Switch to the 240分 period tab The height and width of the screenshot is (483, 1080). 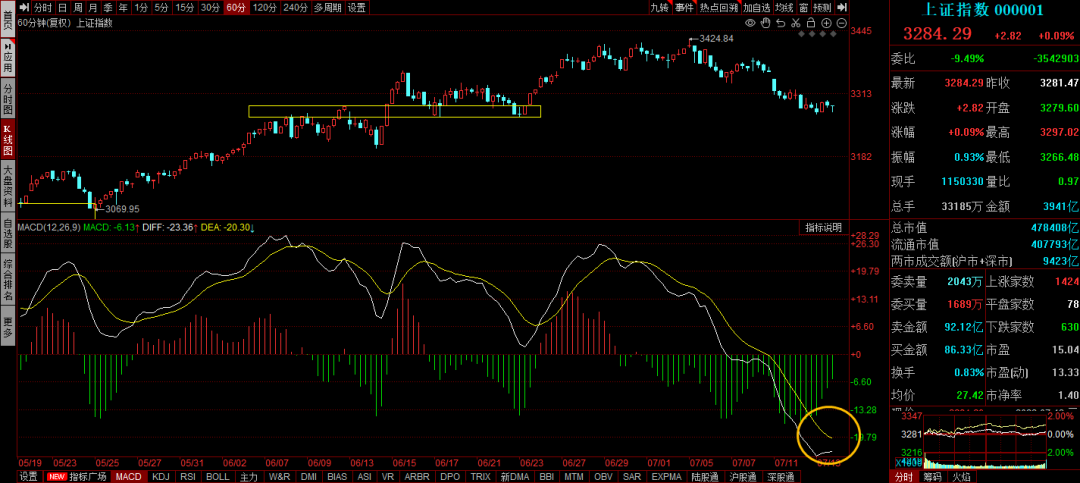pos(295,7)
